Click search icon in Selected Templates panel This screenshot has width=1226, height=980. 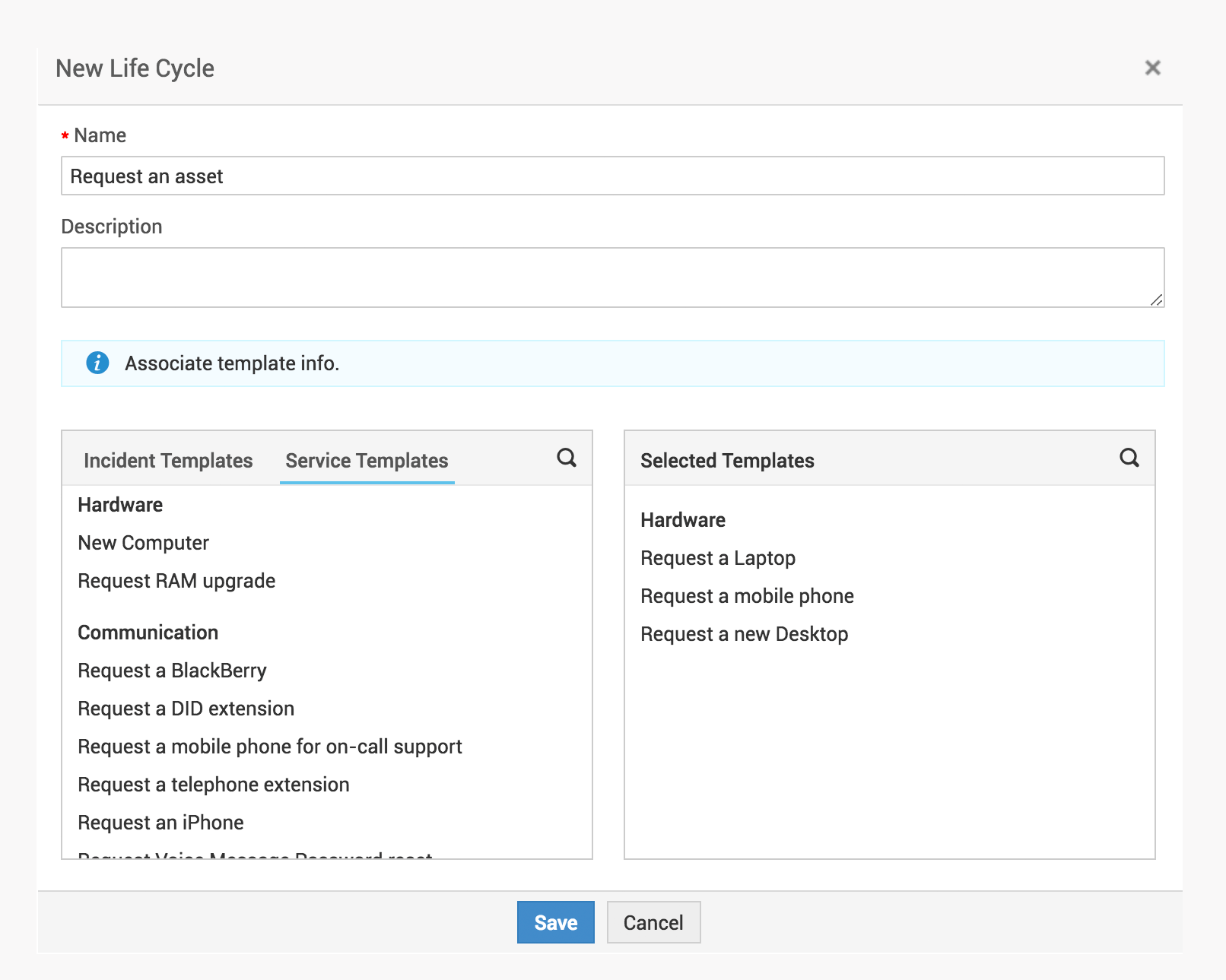pos(1129,458)
